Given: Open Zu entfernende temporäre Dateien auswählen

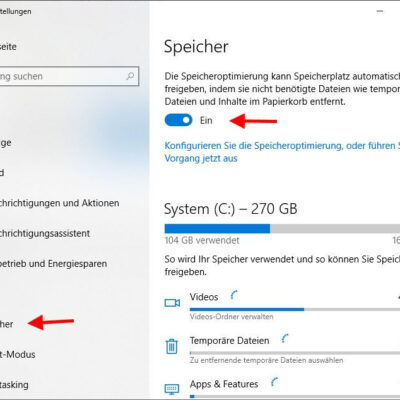Looking at the screenshot, I should point(266,360).
